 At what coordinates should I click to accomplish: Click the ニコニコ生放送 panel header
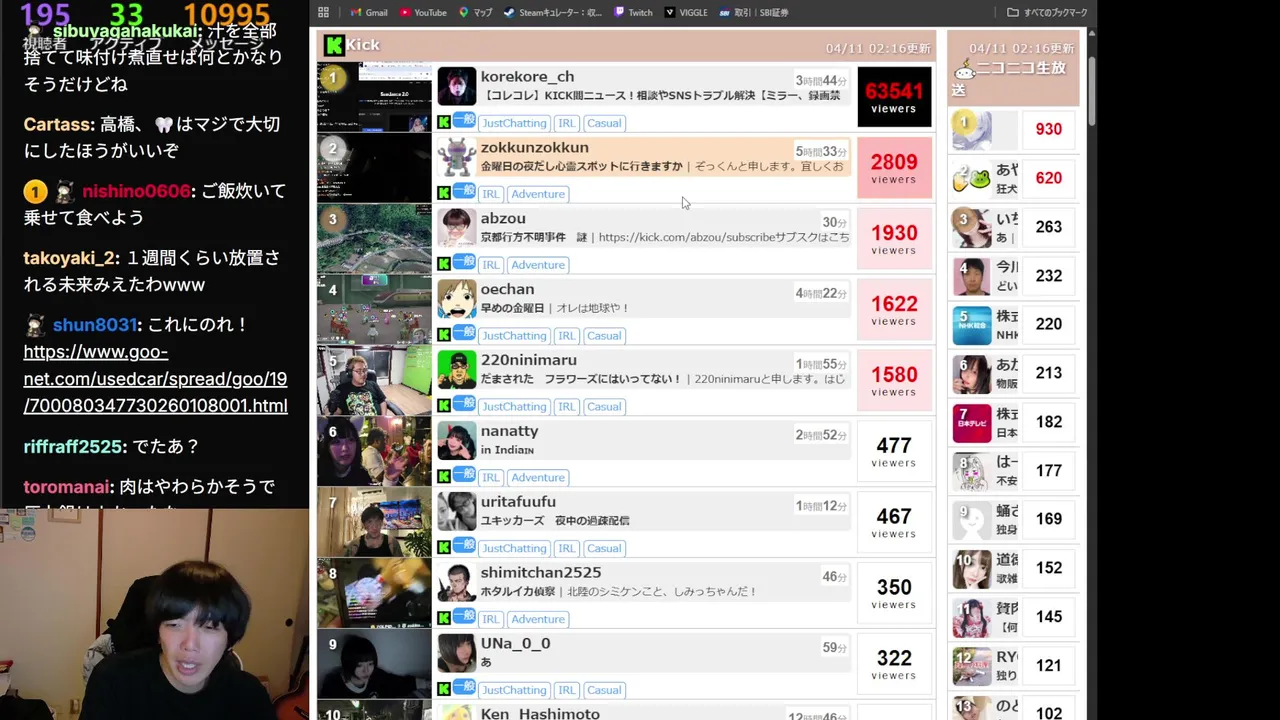[x=1013, y=68]
